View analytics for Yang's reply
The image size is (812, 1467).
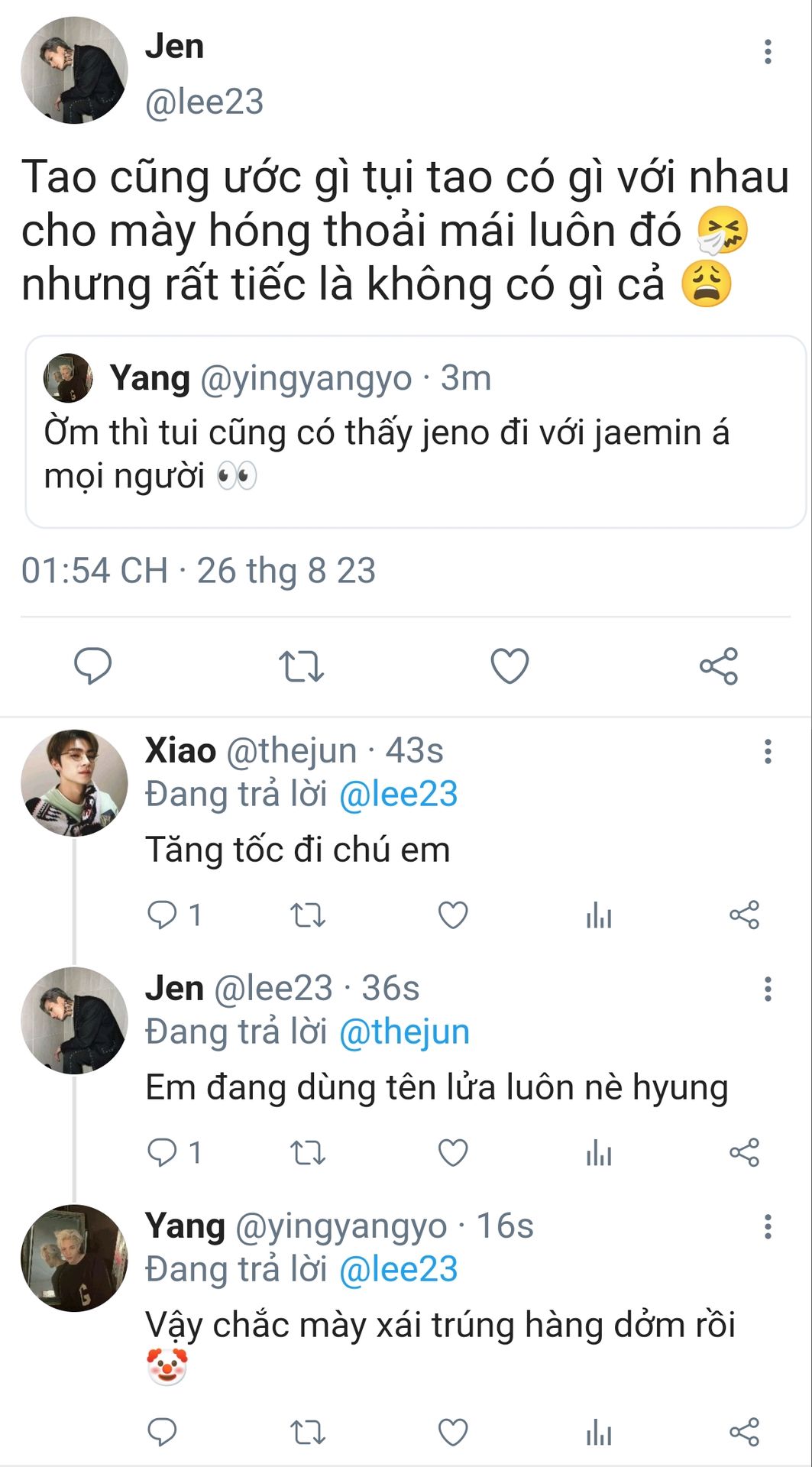tap(599, 1432)
